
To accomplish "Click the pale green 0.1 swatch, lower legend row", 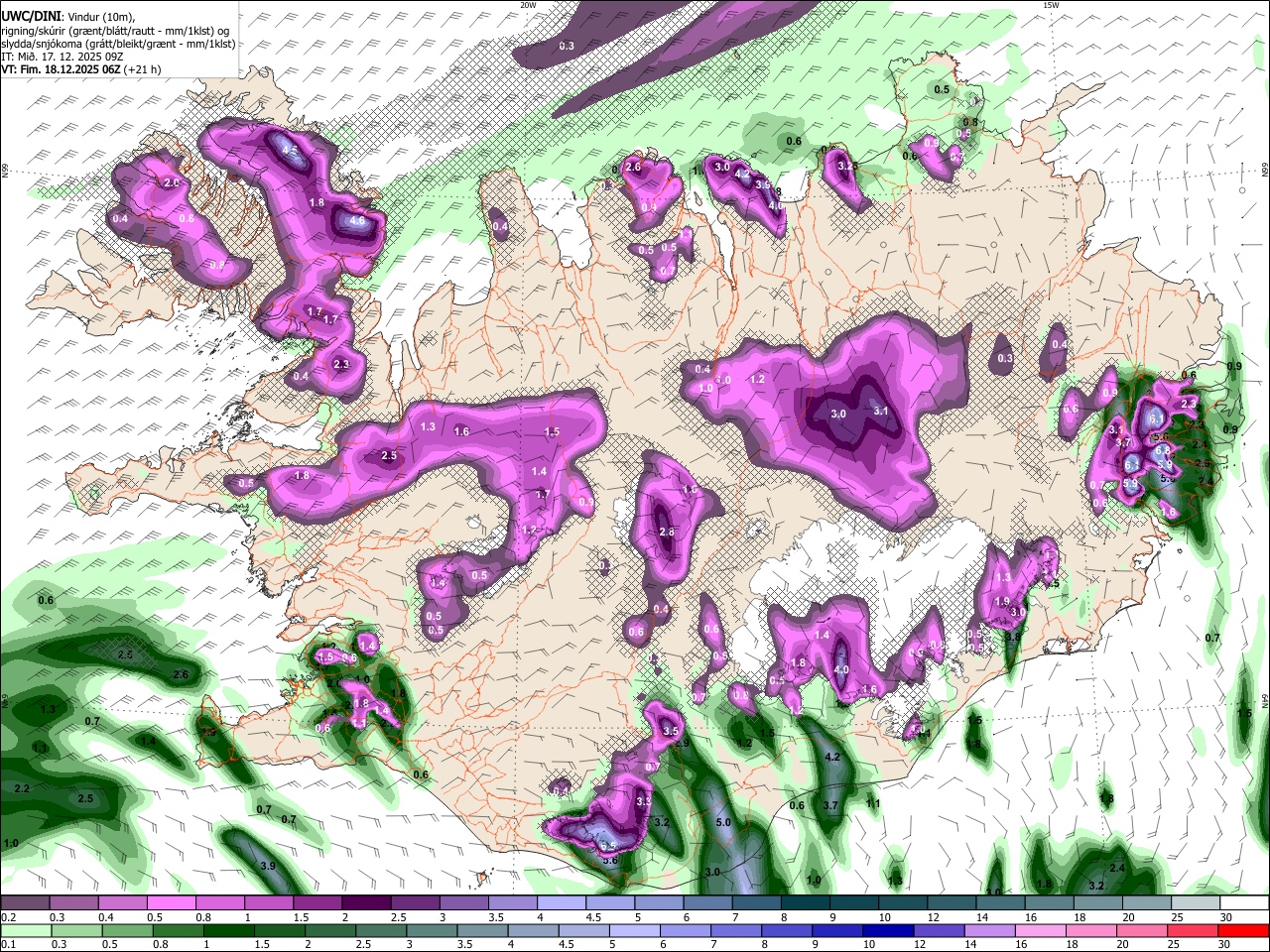I will 27,931.
